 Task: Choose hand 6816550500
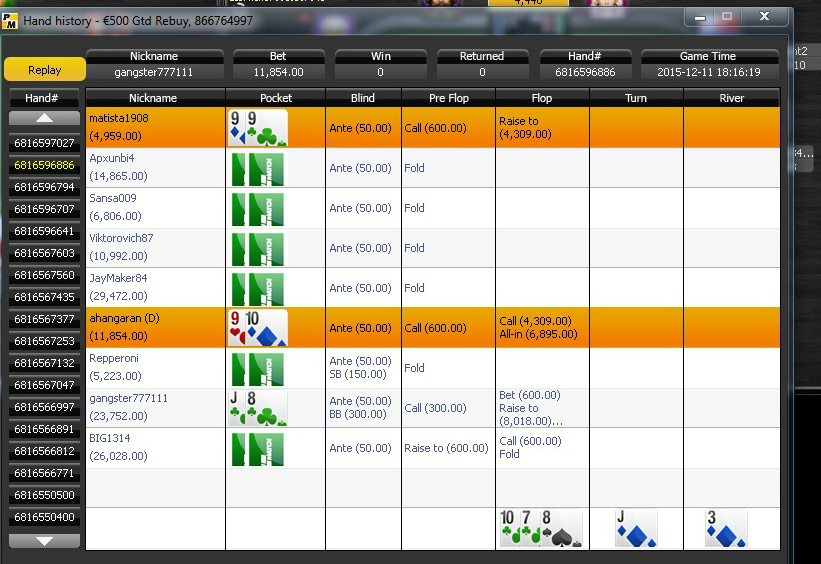(x=45, y=495)
